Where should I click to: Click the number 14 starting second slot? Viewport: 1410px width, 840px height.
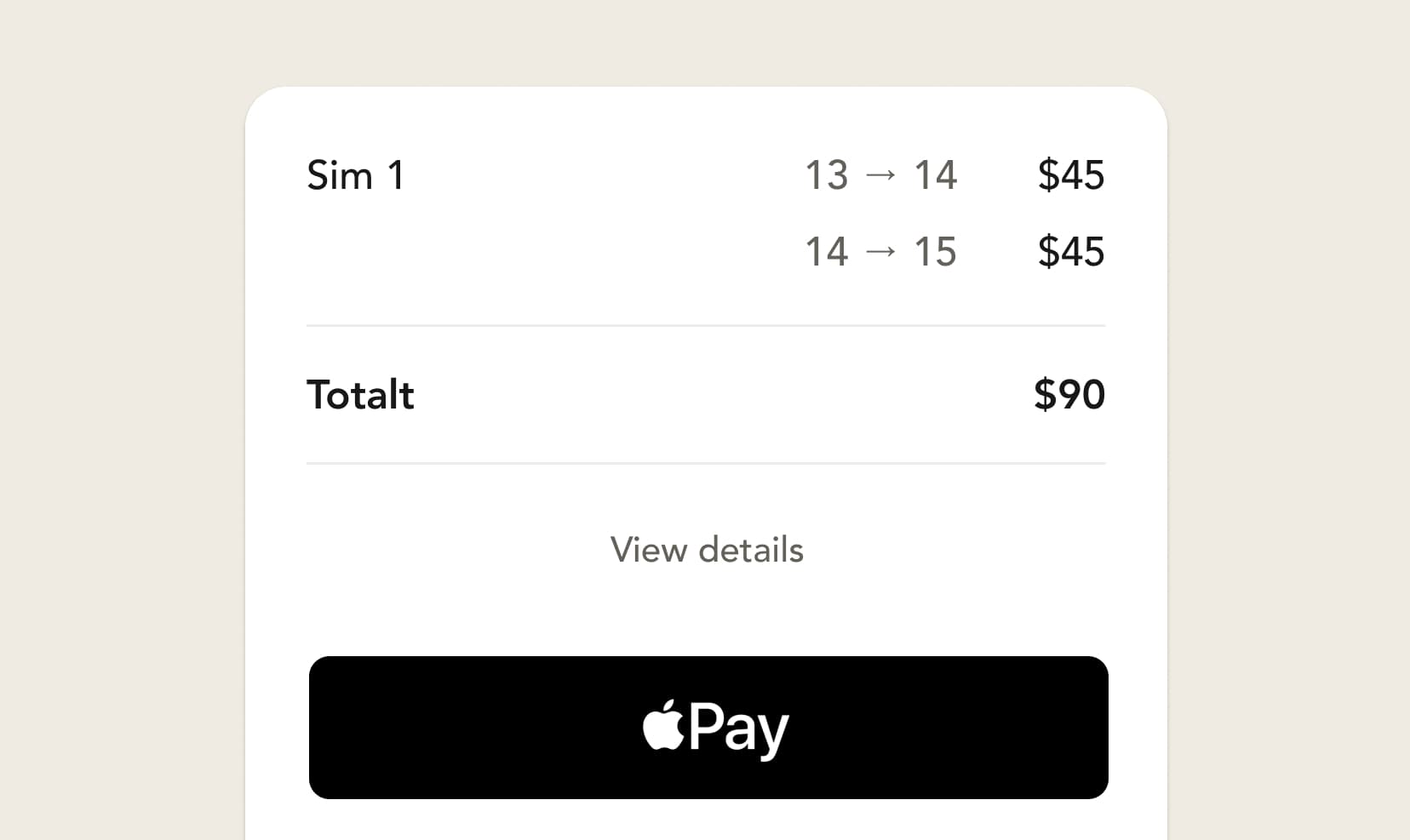(x=827, y=252)
